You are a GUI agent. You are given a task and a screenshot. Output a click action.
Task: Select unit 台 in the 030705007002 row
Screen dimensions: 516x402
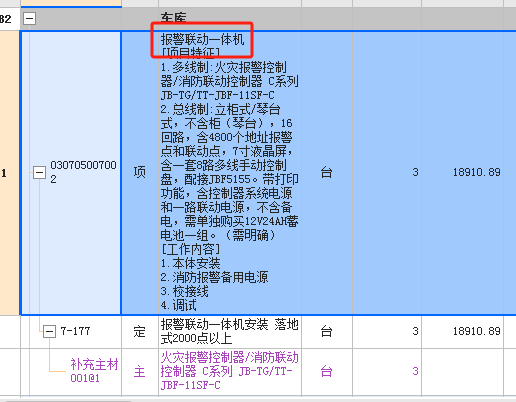click(x=327, y=173)
